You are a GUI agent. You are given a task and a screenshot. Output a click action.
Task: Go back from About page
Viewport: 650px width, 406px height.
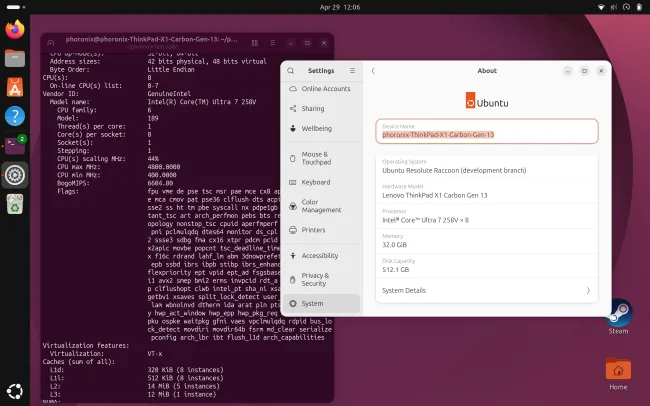[373, 71]
